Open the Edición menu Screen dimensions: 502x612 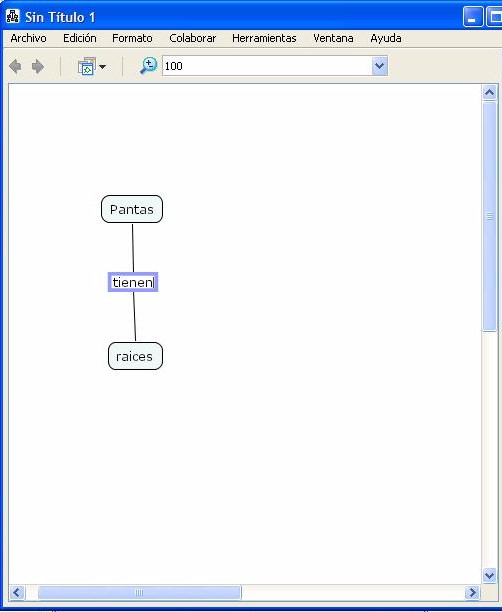tap(80, 38)
